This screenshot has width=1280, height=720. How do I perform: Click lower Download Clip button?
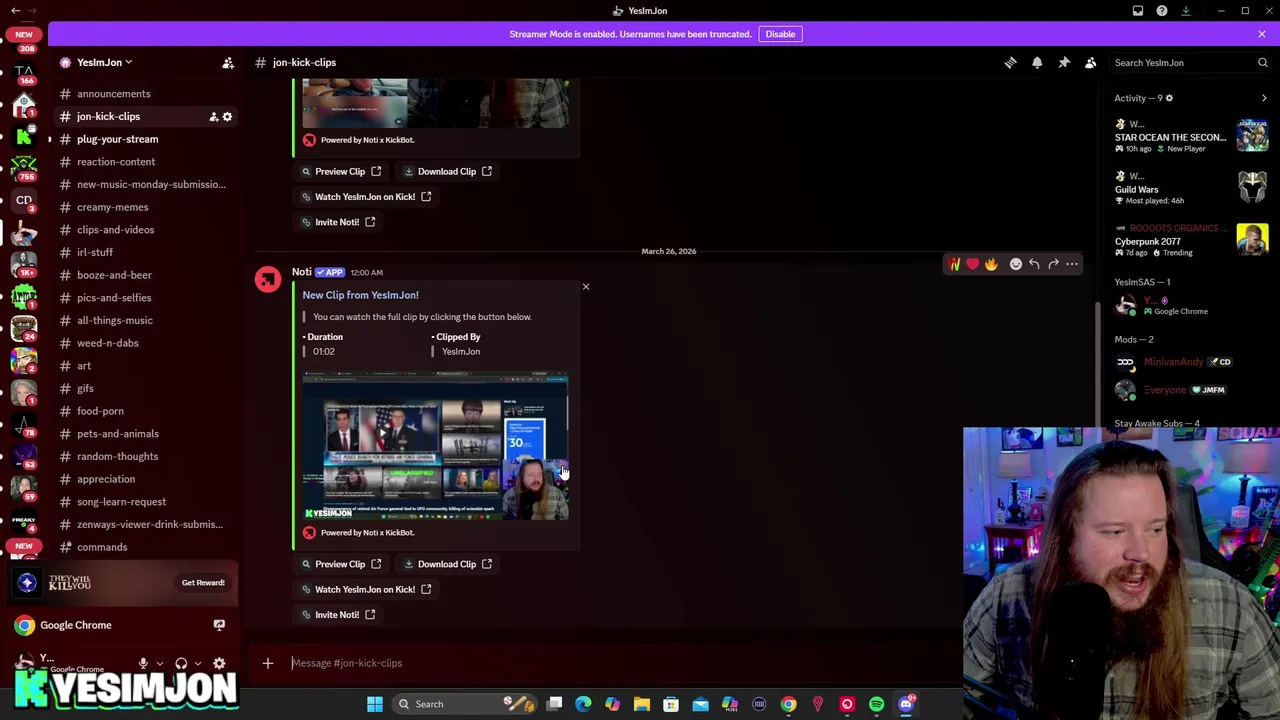(449, 564)
